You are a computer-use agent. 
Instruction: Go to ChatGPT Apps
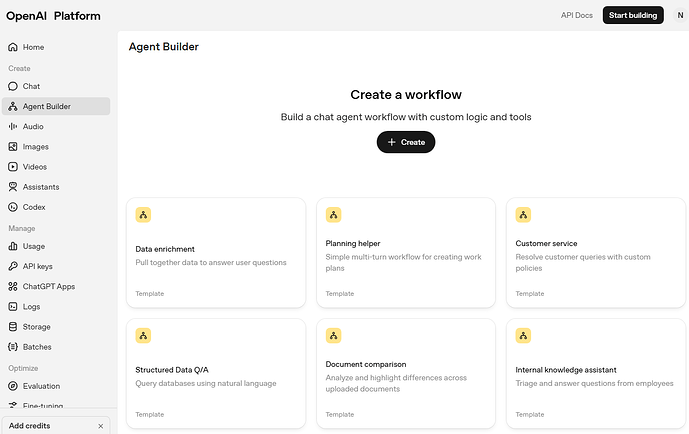(56, 286)
